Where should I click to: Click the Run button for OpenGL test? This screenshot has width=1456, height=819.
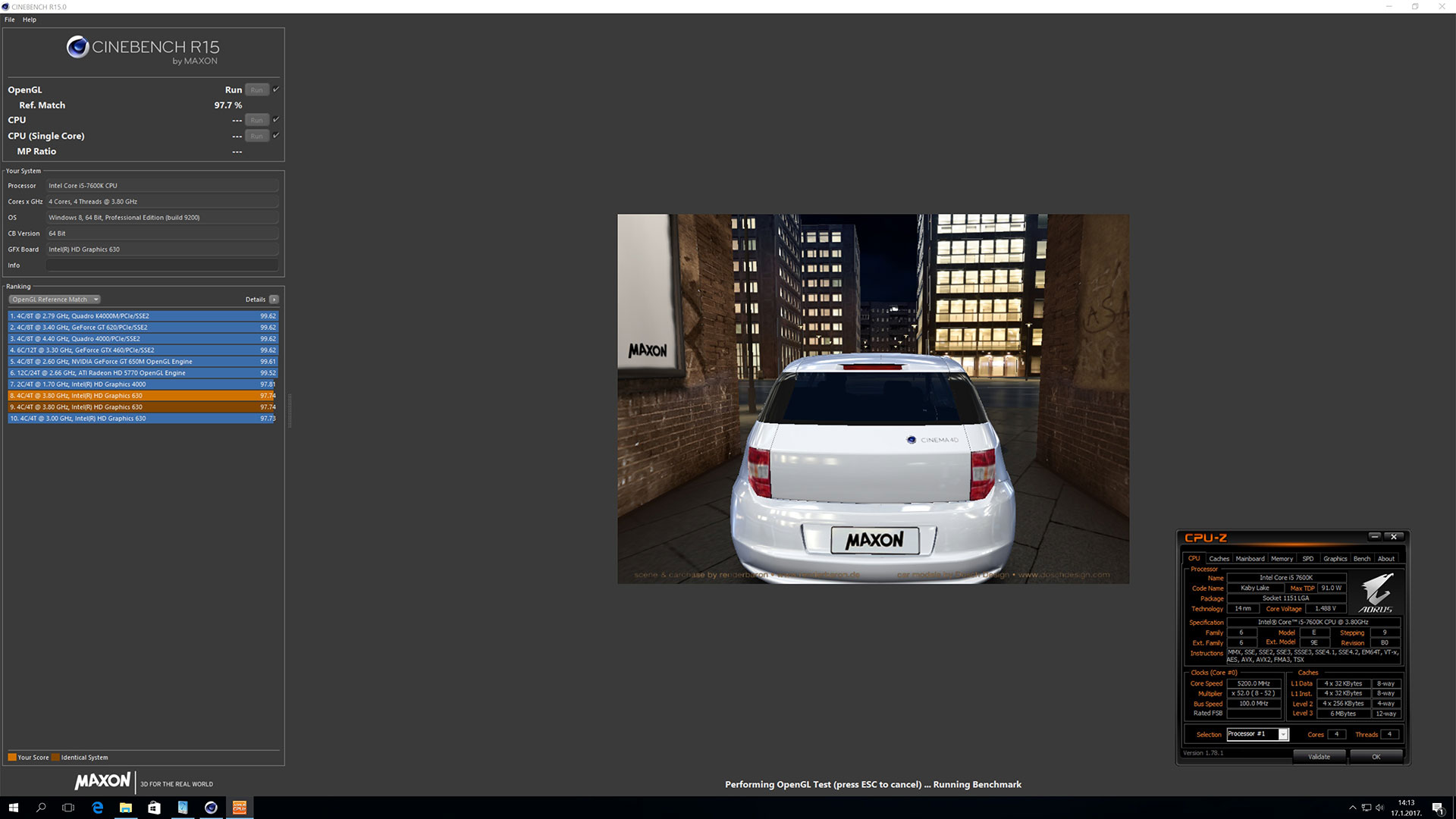(257, 90)
